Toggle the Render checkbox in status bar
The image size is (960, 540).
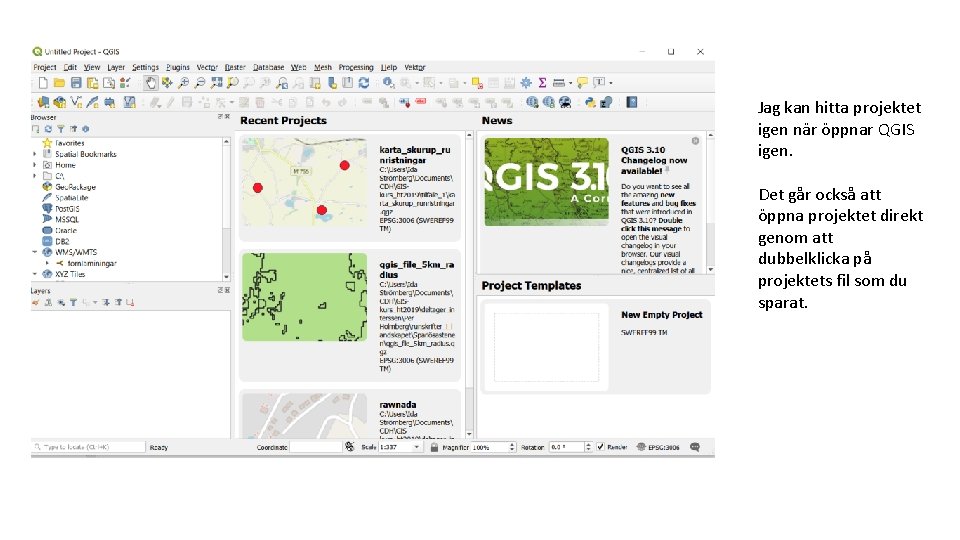(601, 447)
